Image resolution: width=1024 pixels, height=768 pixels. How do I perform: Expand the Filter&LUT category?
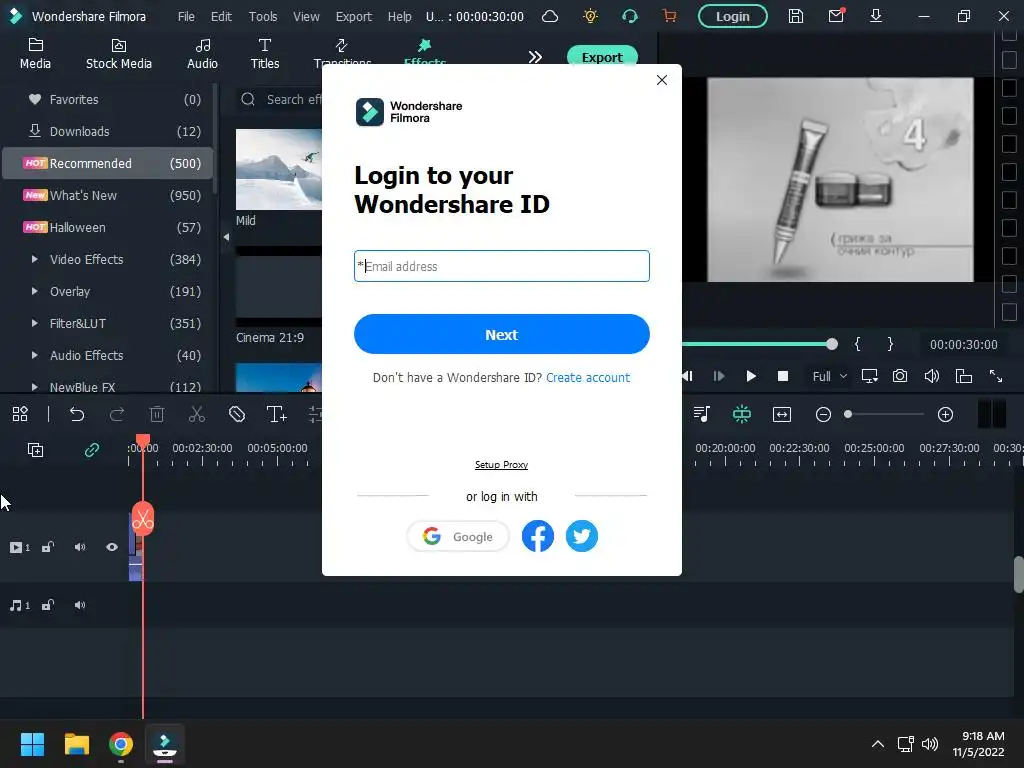[35, 323]
